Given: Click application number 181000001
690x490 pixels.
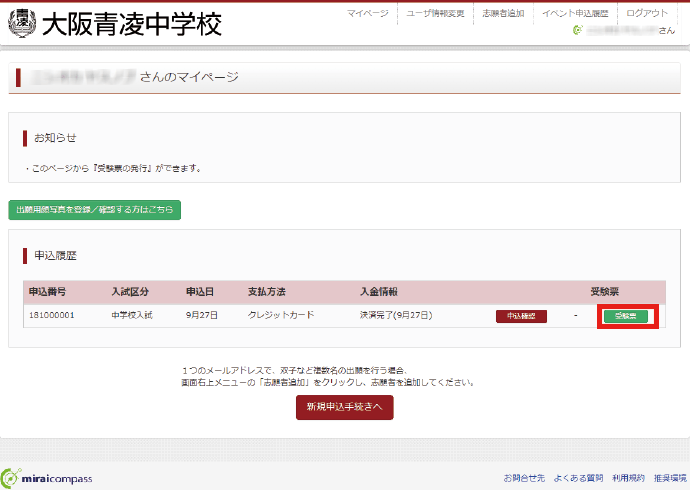Looking at the screenshot, I should 51,315.
